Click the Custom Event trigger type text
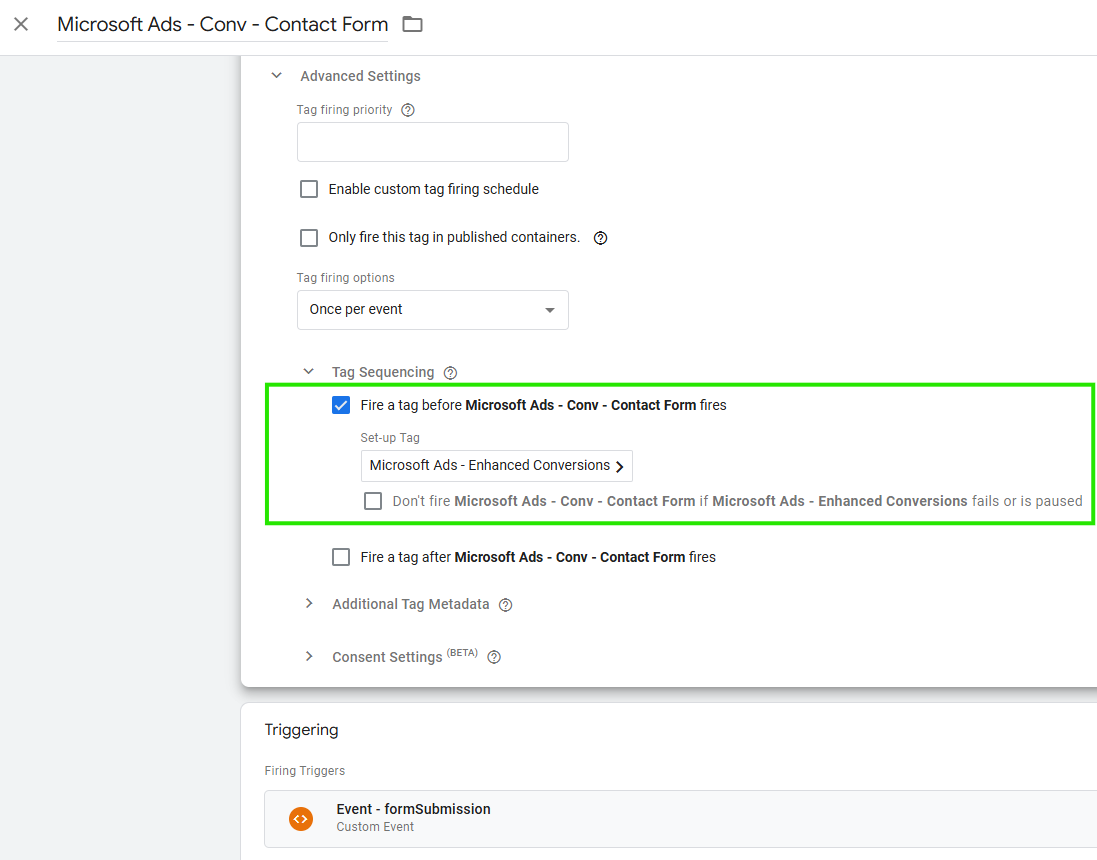 pos(375,827)
